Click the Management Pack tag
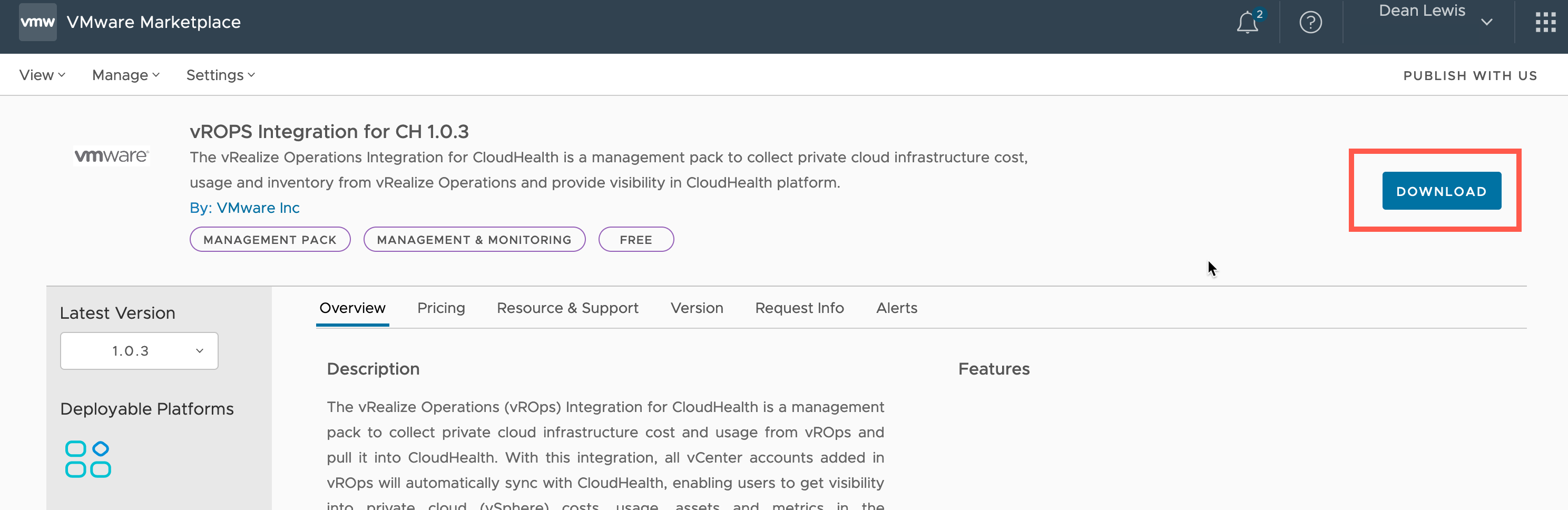Screen dimensions: 1568x510 click(270, 239)
